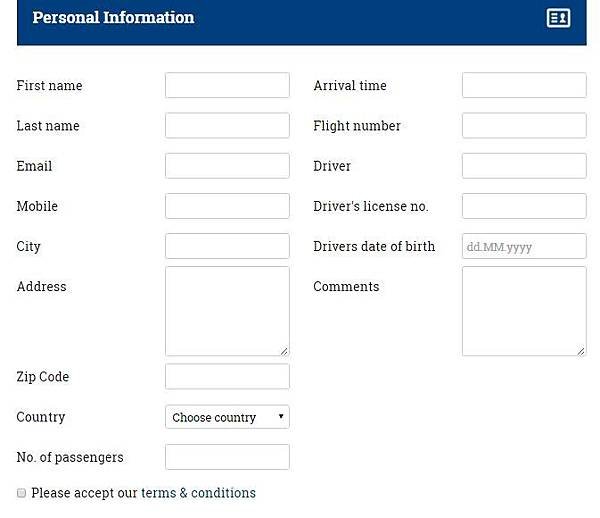The height and width of the screenshot is (518, 600).
Task: Grab the Address textarea resize handle
Action: coord(284,351)
